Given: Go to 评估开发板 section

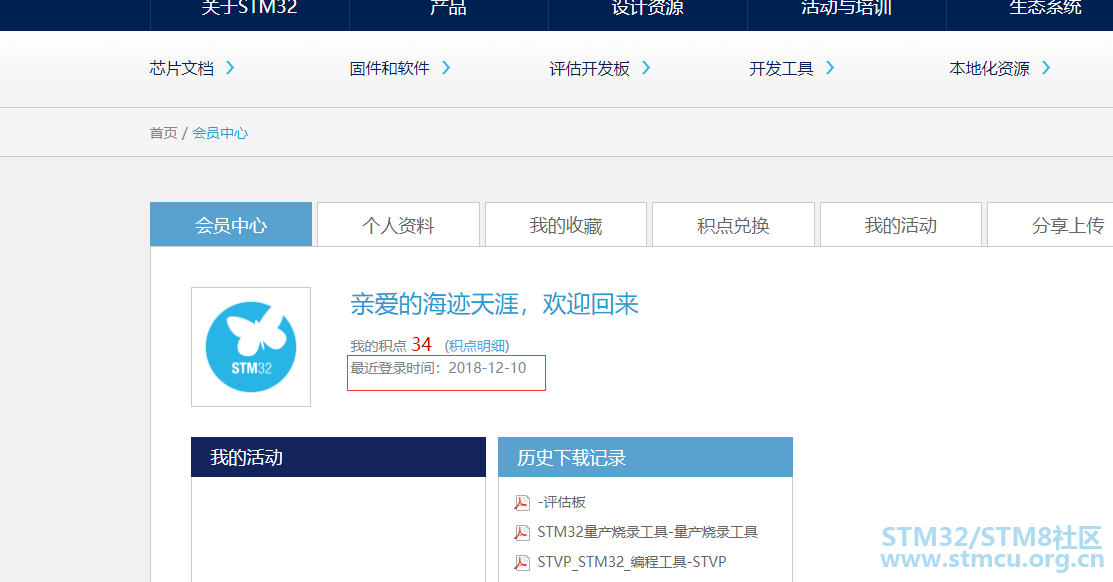Looking at the screenshot, I should 589,68.
